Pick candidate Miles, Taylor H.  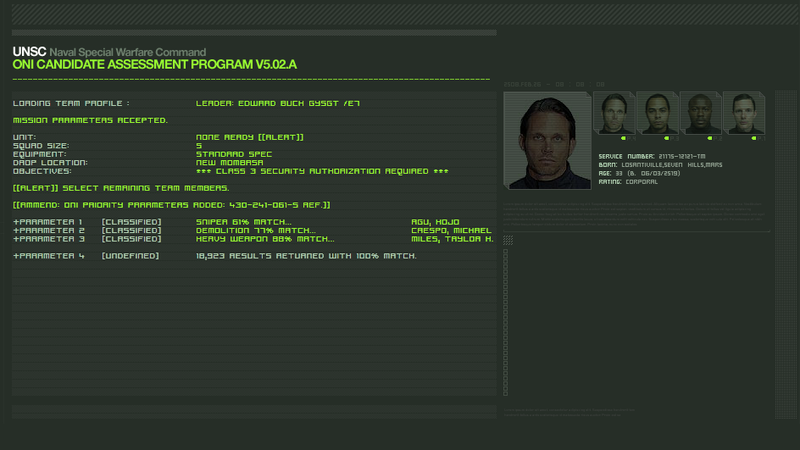click(453, 239)
